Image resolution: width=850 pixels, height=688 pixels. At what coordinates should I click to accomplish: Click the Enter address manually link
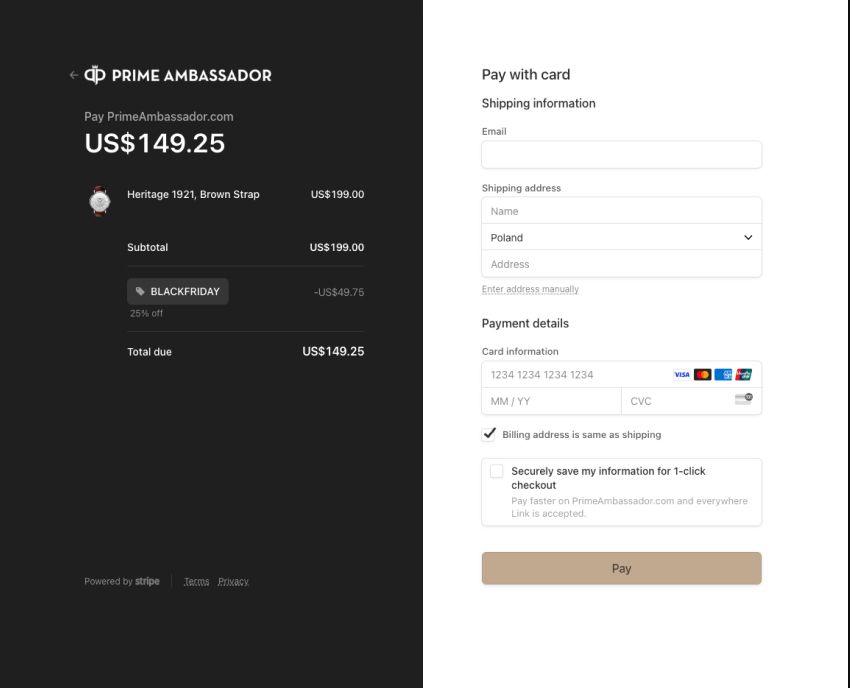tap(530, 290)
